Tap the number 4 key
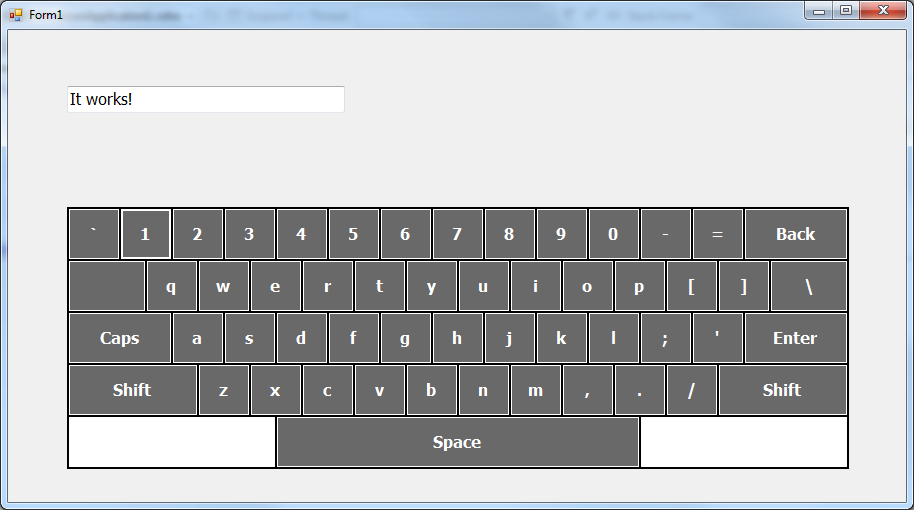Viewport: 914px width, 510px height. pos(301,234)
